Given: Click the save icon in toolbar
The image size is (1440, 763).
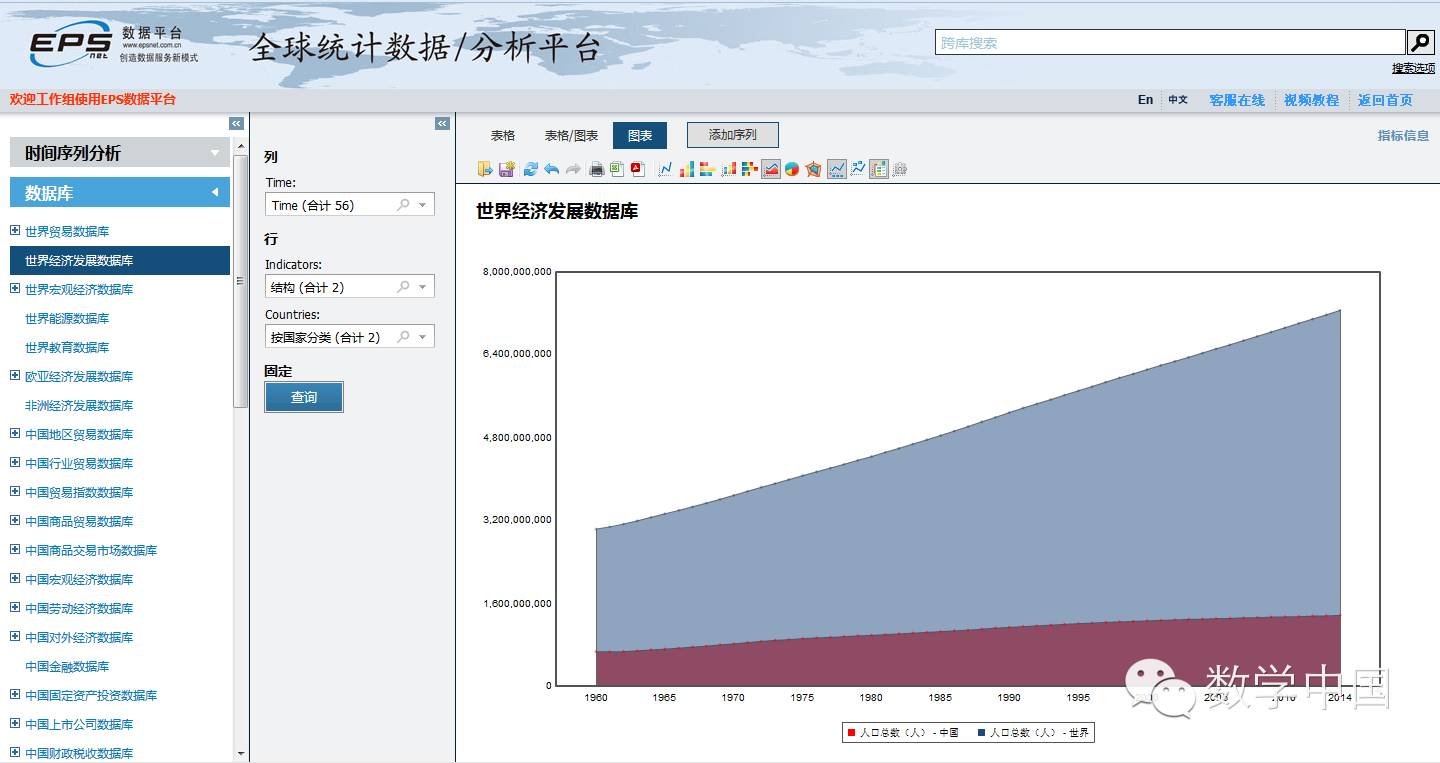Looking at the screenshot, I should (507, 169).
